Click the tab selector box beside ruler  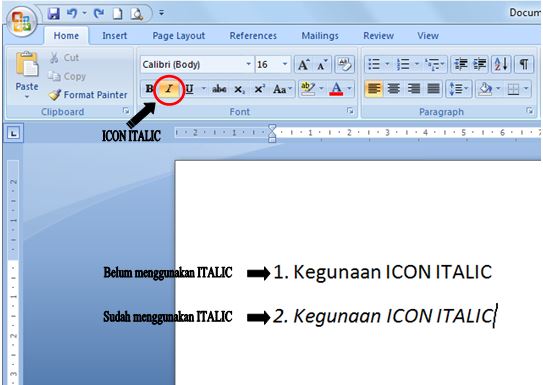click(x=13, y=133)
